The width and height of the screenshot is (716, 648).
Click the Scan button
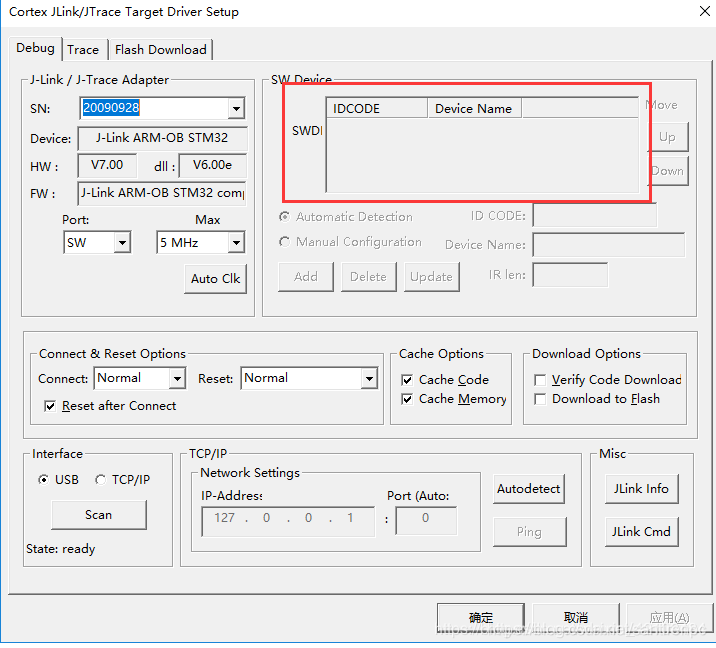(99, 515)
